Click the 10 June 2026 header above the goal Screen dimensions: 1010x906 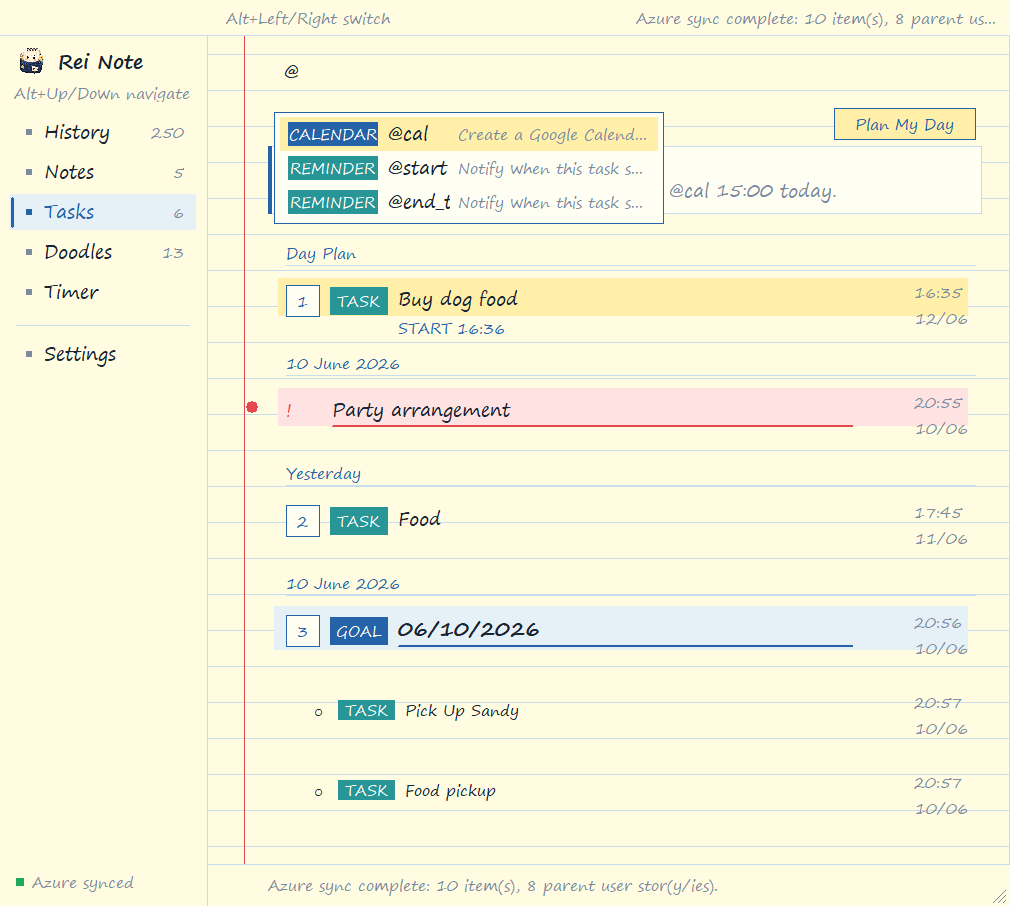[343, 584]
